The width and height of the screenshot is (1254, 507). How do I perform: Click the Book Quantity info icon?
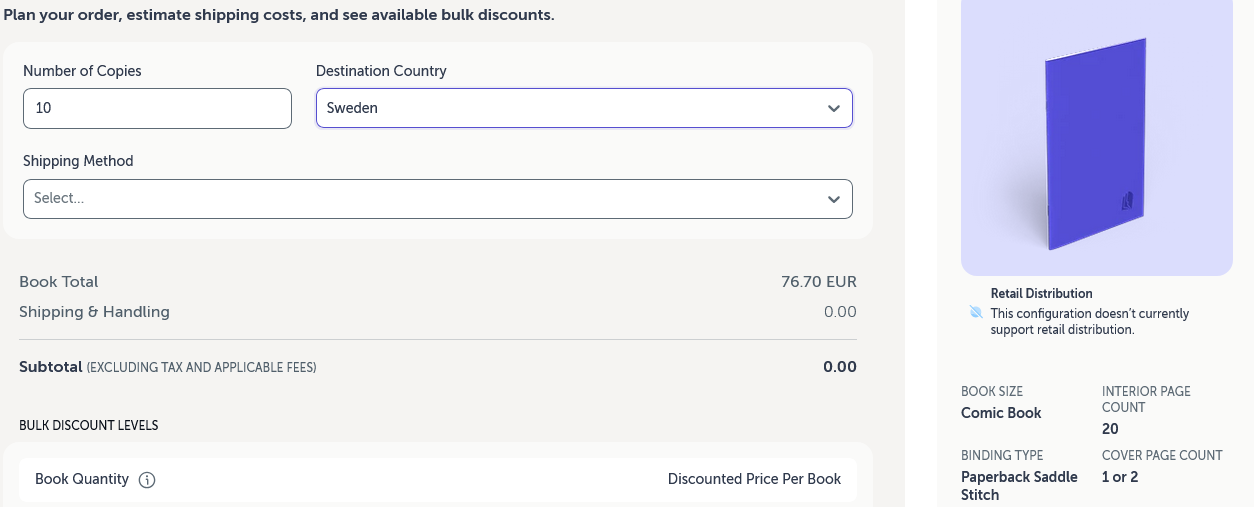[x=147, y=480]
